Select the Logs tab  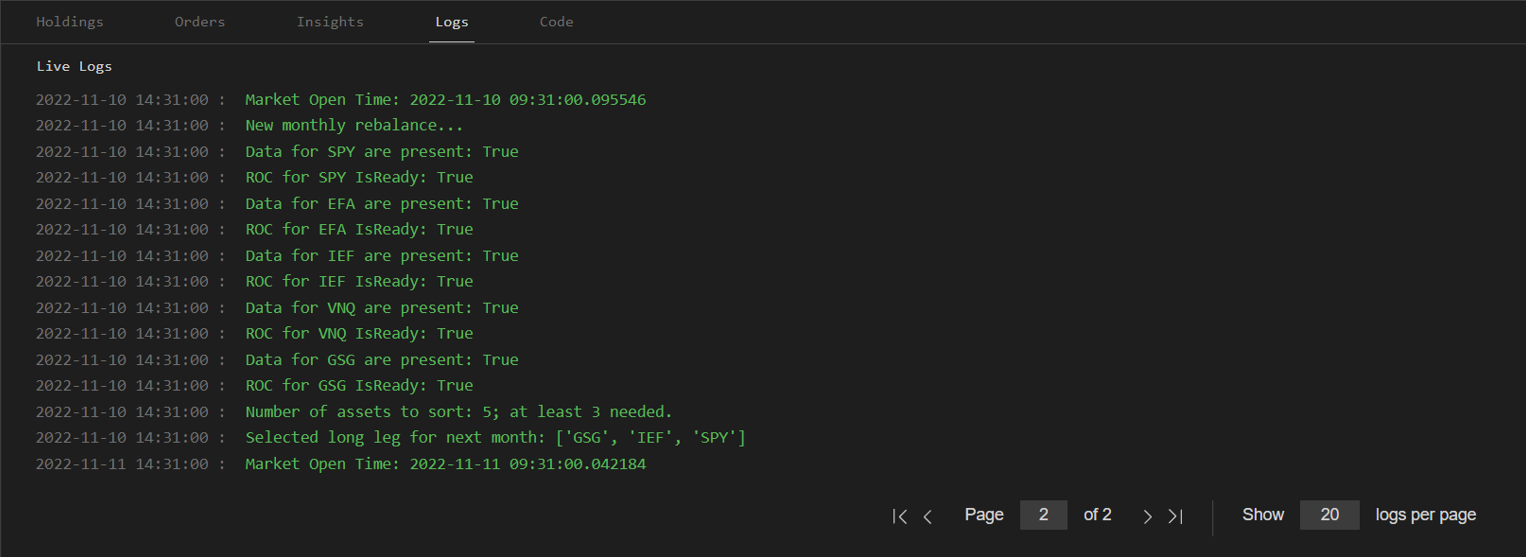pyautogui.click(x=452, y=22)
